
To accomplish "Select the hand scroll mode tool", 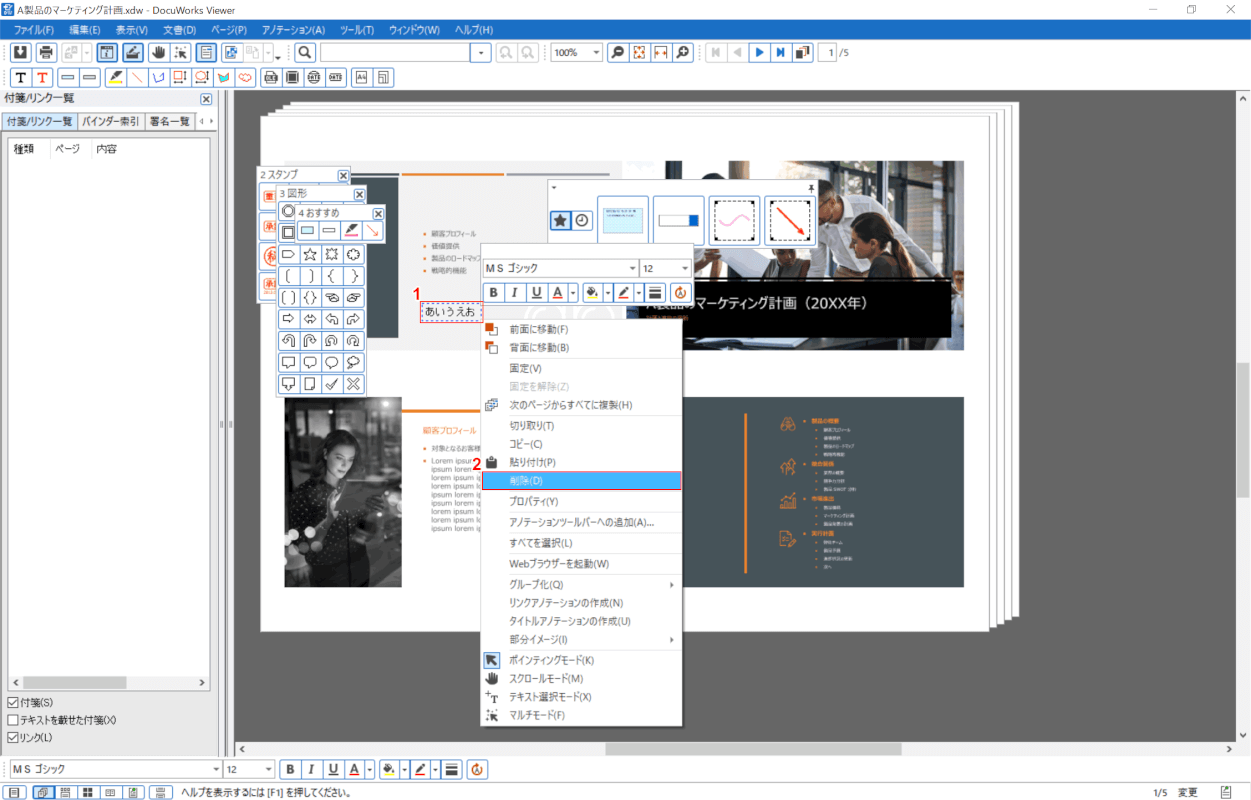I will (157, 52).
